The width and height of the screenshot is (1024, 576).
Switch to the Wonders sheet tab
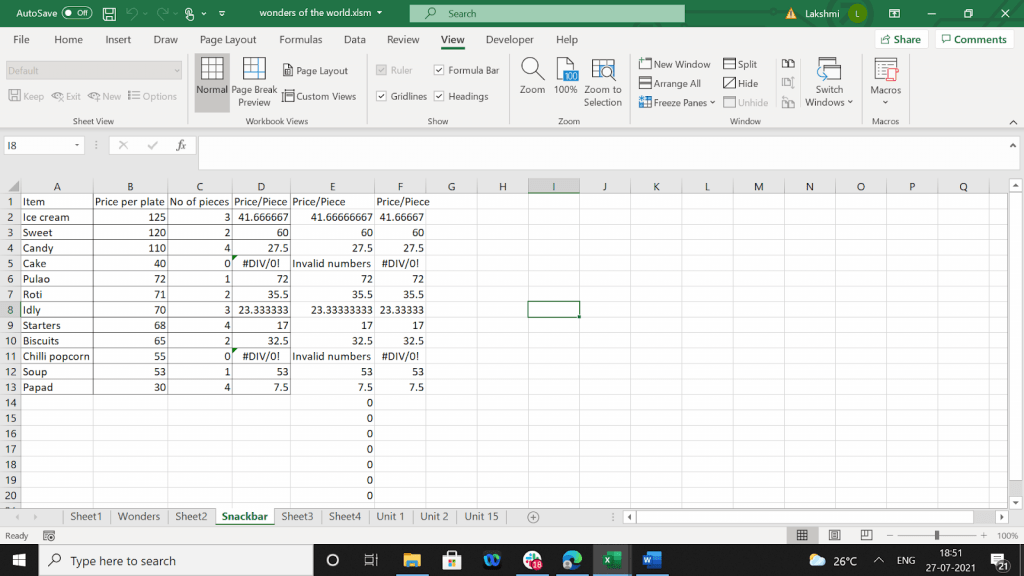coord(138,517)
